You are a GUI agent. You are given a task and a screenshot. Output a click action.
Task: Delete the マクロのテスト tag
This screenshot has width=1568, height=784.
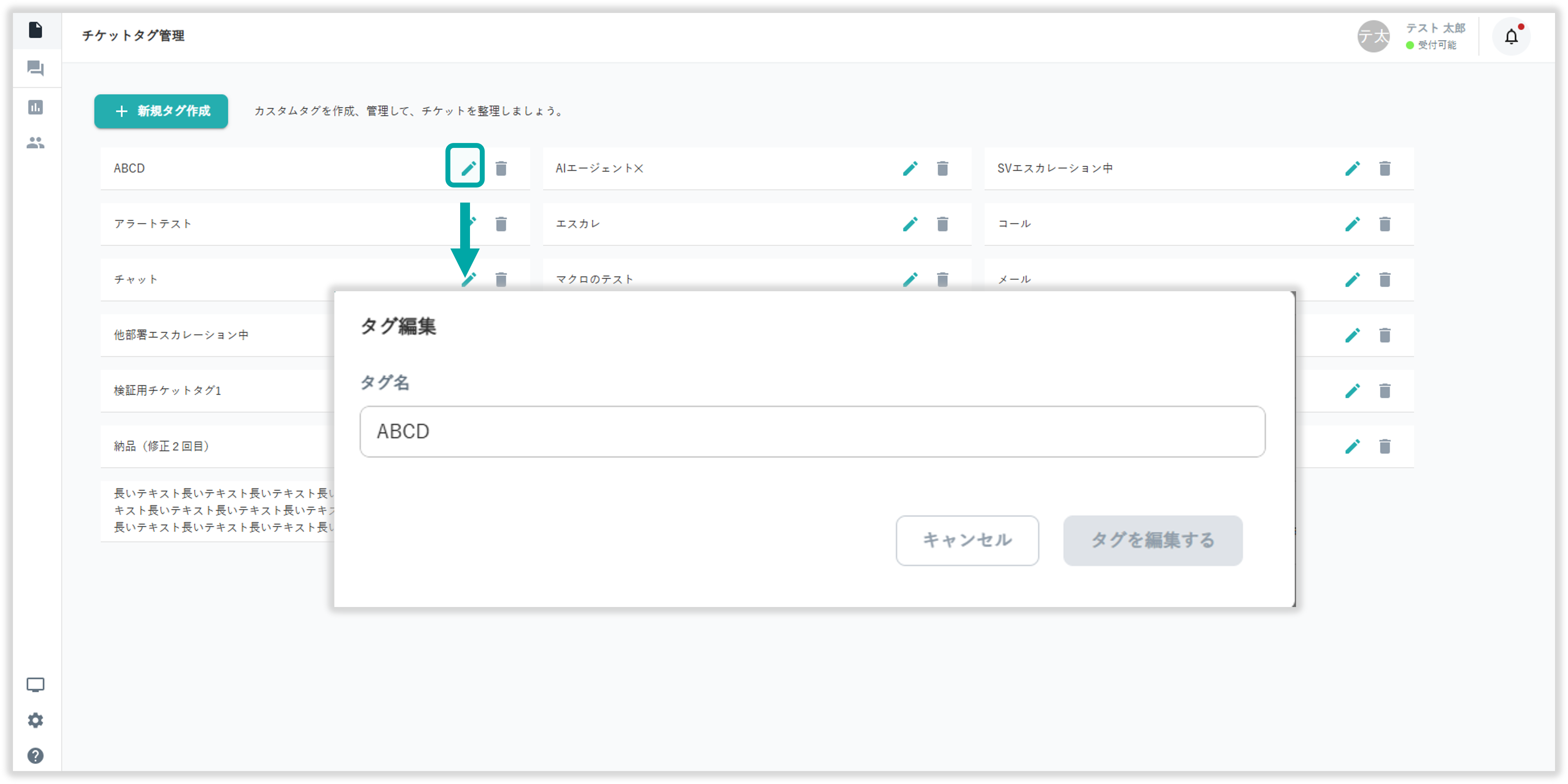pos(942,279)
